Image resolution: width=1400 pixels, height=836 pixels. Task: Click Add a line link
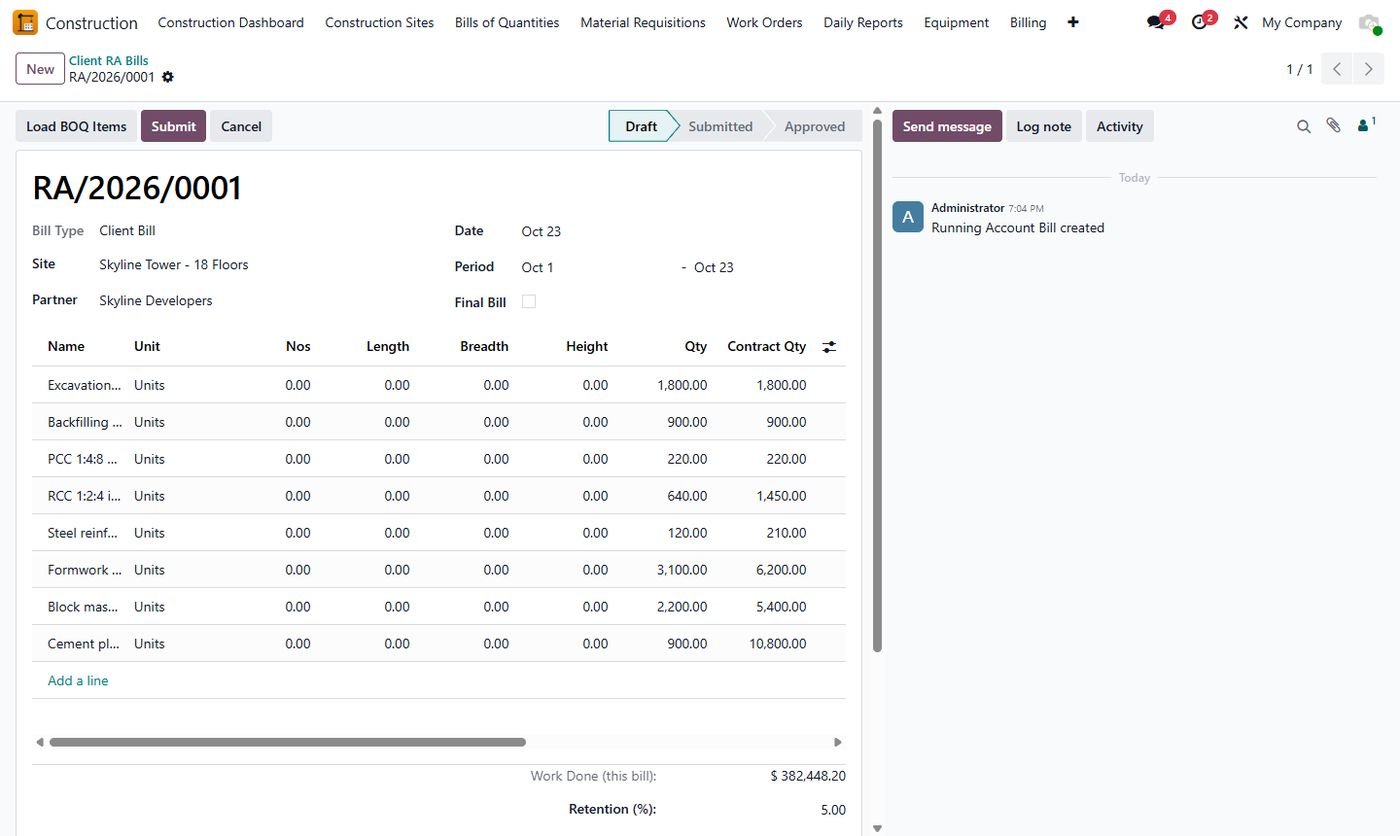point(78,681)
